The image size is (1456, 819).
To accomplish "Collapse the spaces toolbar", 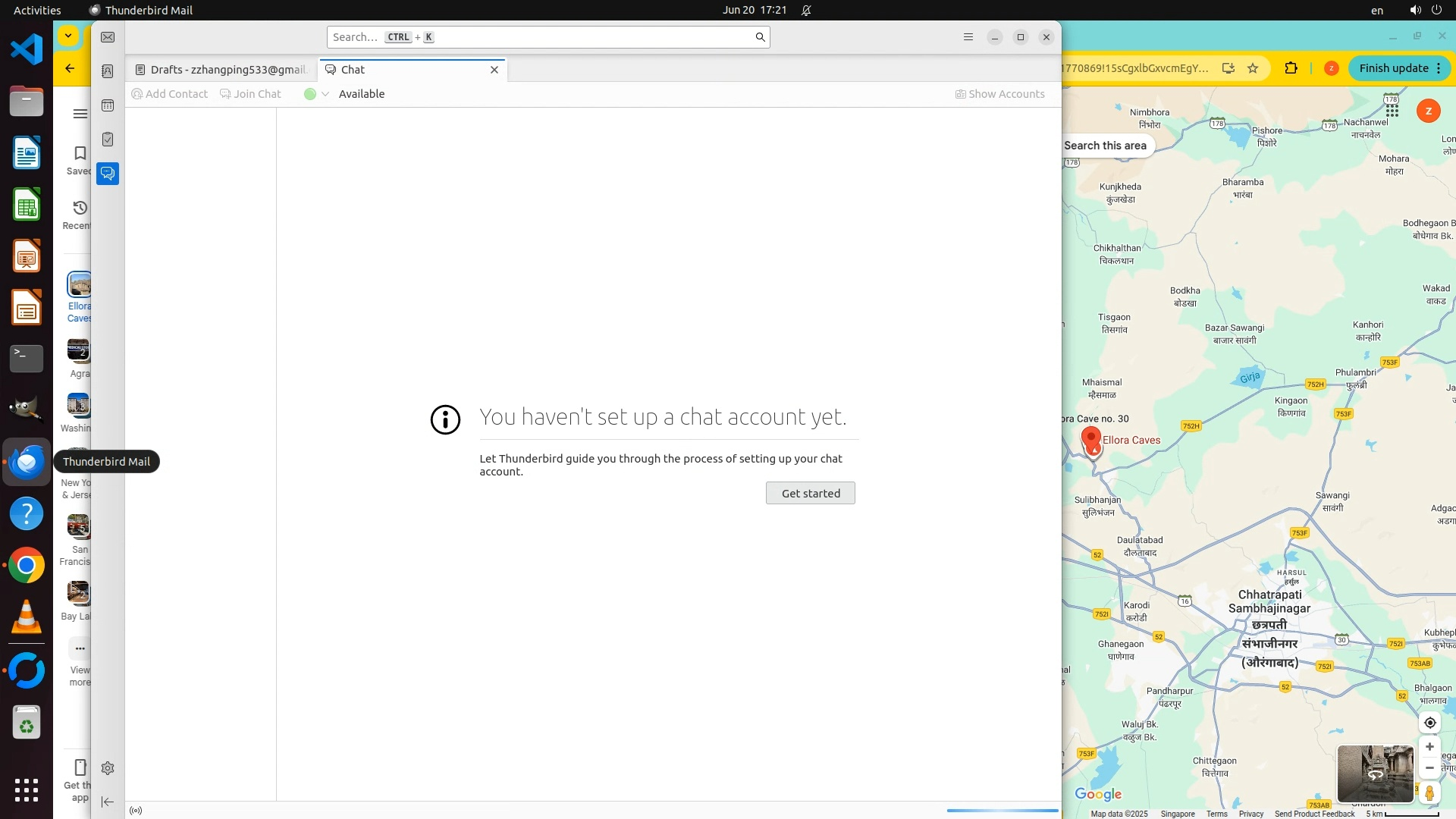I will pyautogui.click(x=108, y=802).
